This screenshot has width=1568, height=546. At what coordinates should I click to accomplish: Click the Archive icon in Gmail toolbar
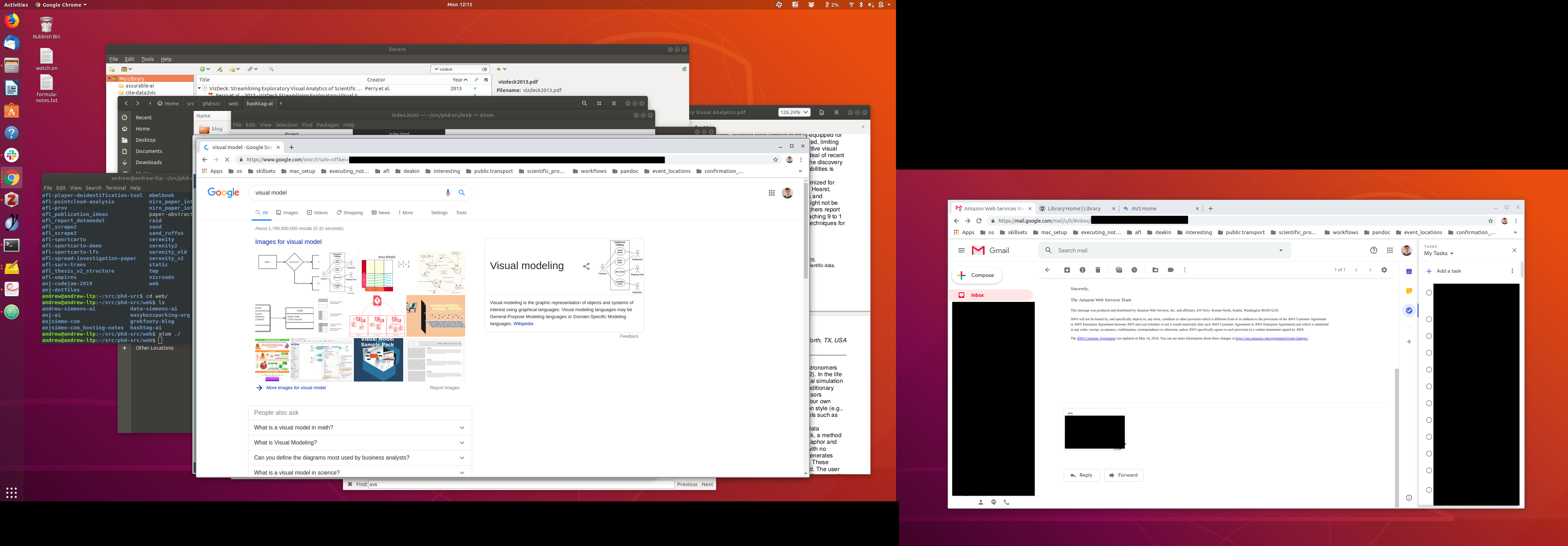coord(1067,270)
